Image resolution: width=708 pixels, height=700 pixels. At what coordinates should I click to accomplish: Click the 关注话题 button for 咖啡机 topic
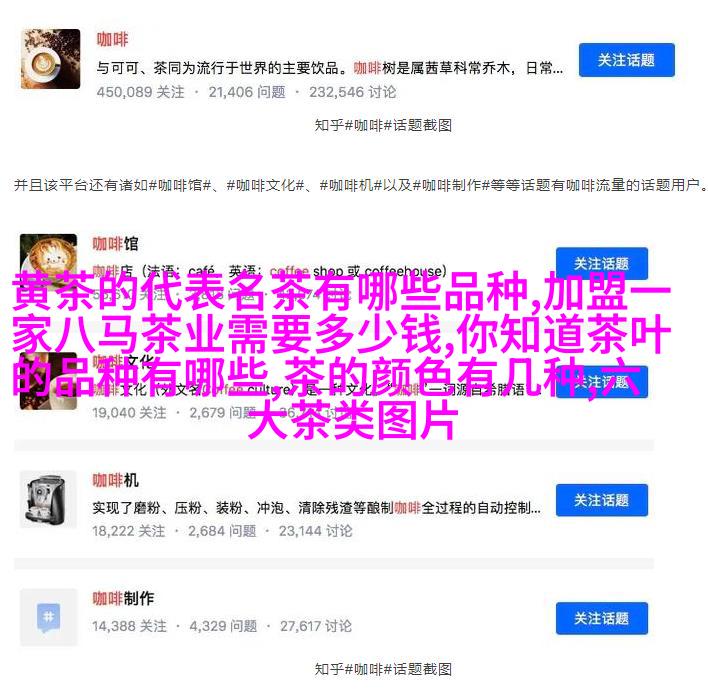point(602,500)
